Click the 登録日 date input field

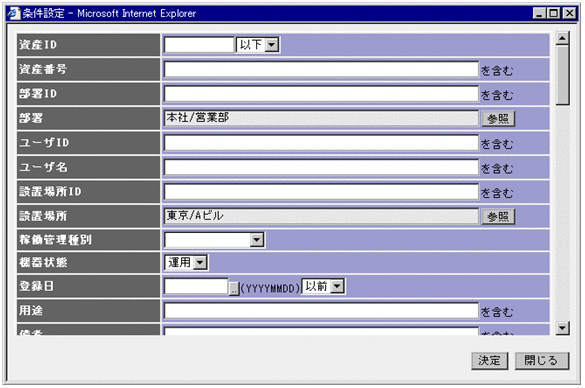(196, 287)
